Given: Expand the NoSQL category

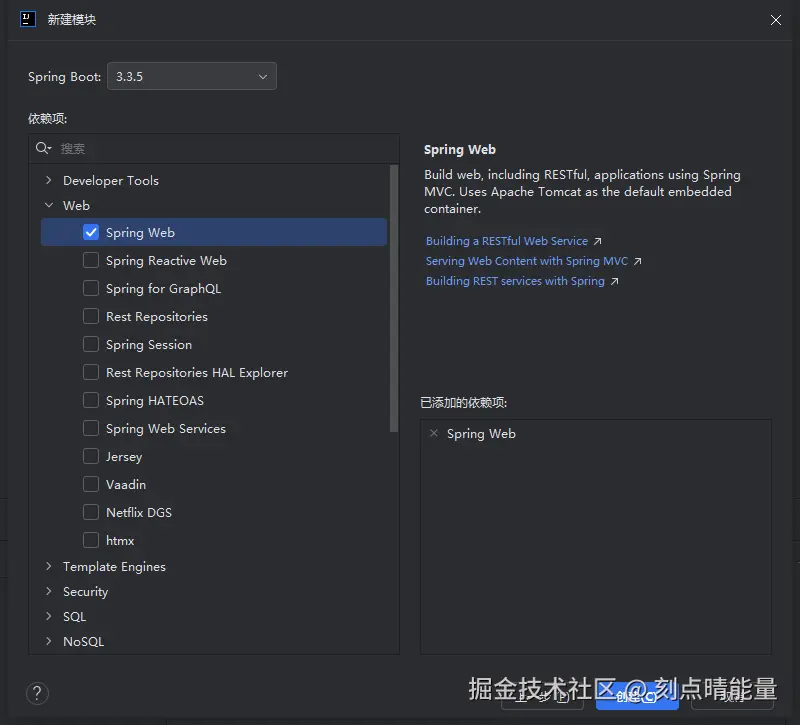Looking at the screenshot, I should [x=48, y=641].
